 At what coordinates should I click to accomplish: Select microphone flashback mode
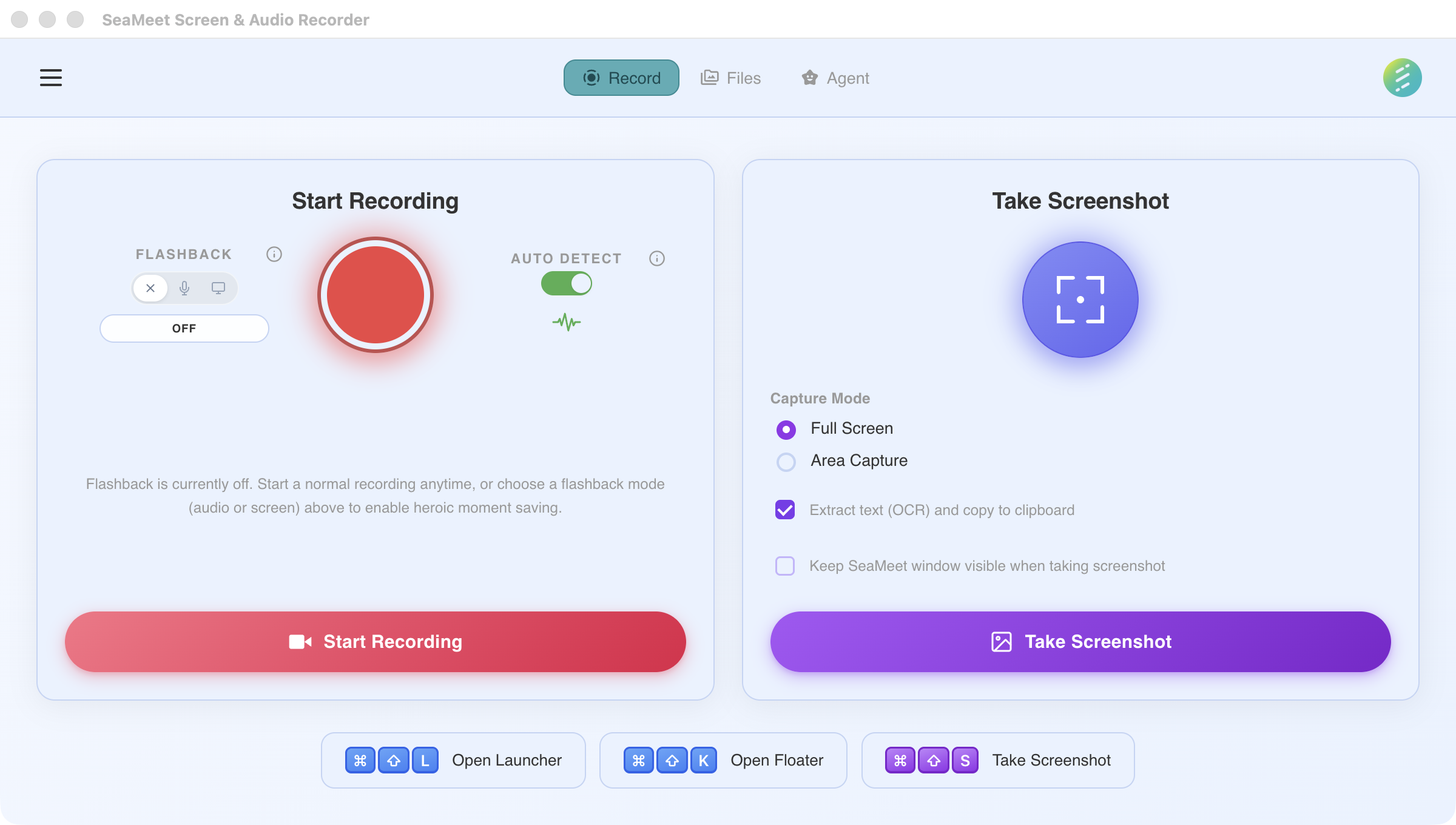184,288
